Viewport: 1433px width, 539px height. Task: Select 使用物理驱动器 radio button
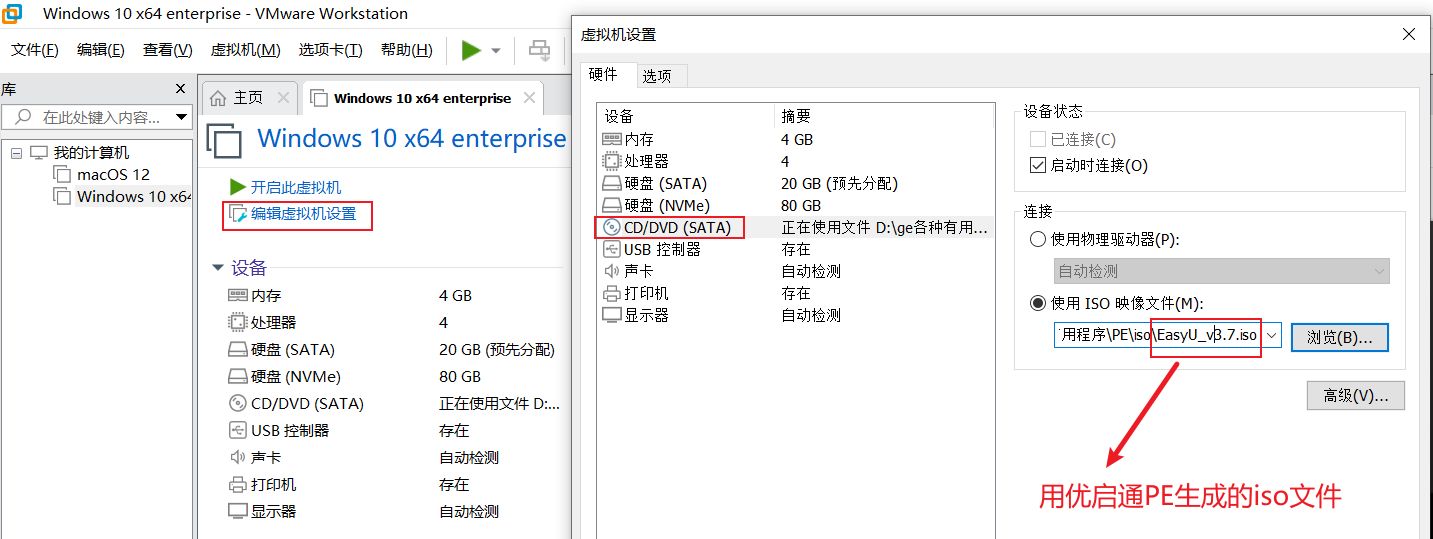point(1037,239)
